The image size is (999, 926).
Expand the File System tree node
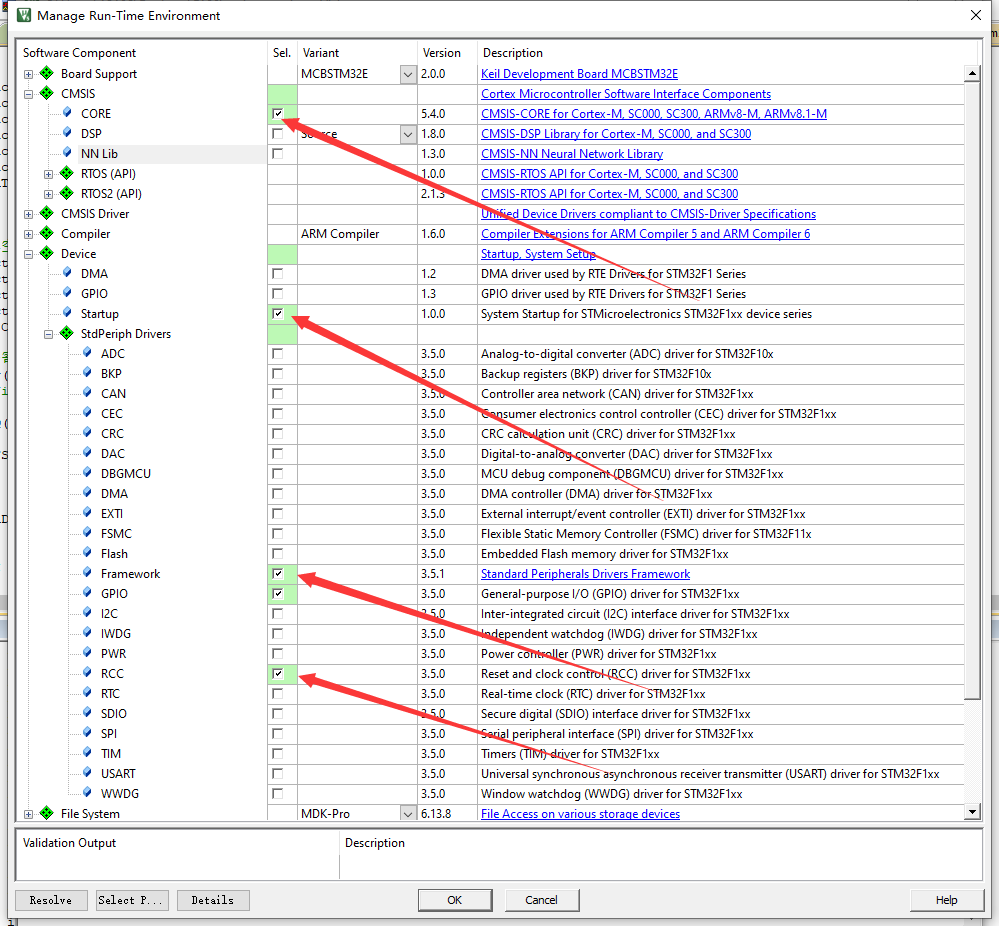click(28, 814)
